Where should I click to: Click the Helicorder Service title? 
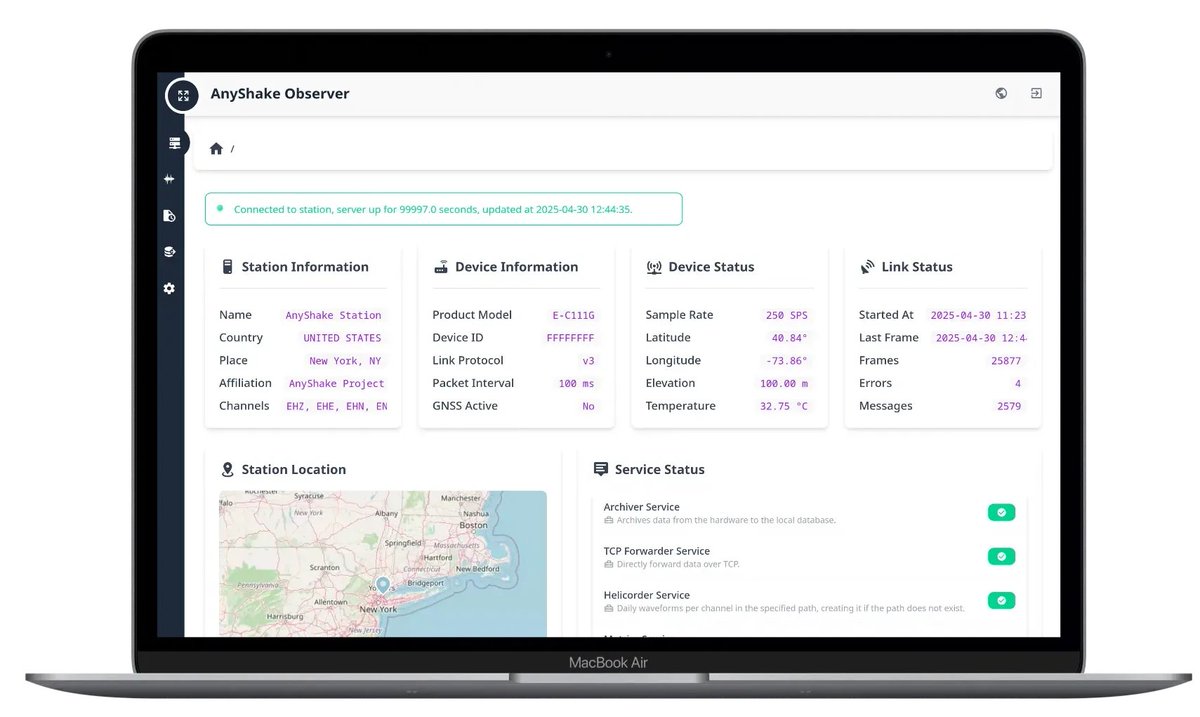[x=647, y=595]
